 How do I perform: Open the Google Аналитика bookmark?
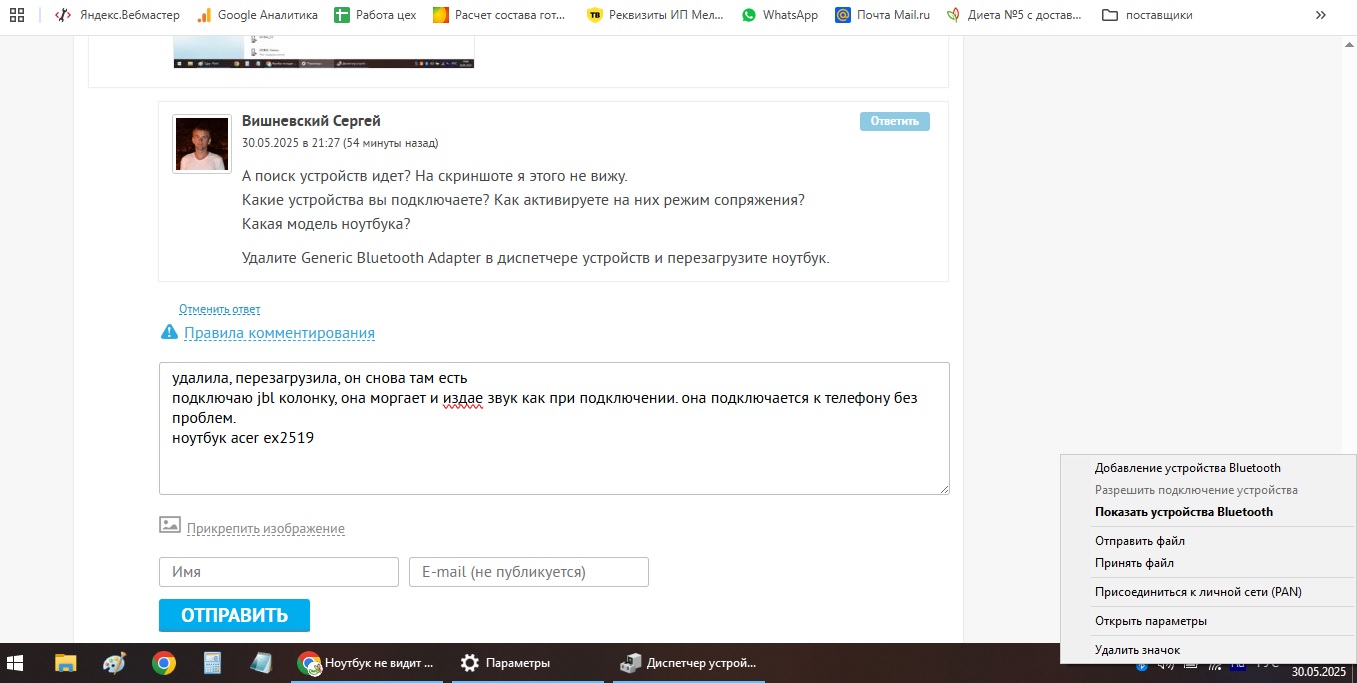(257, 15)
